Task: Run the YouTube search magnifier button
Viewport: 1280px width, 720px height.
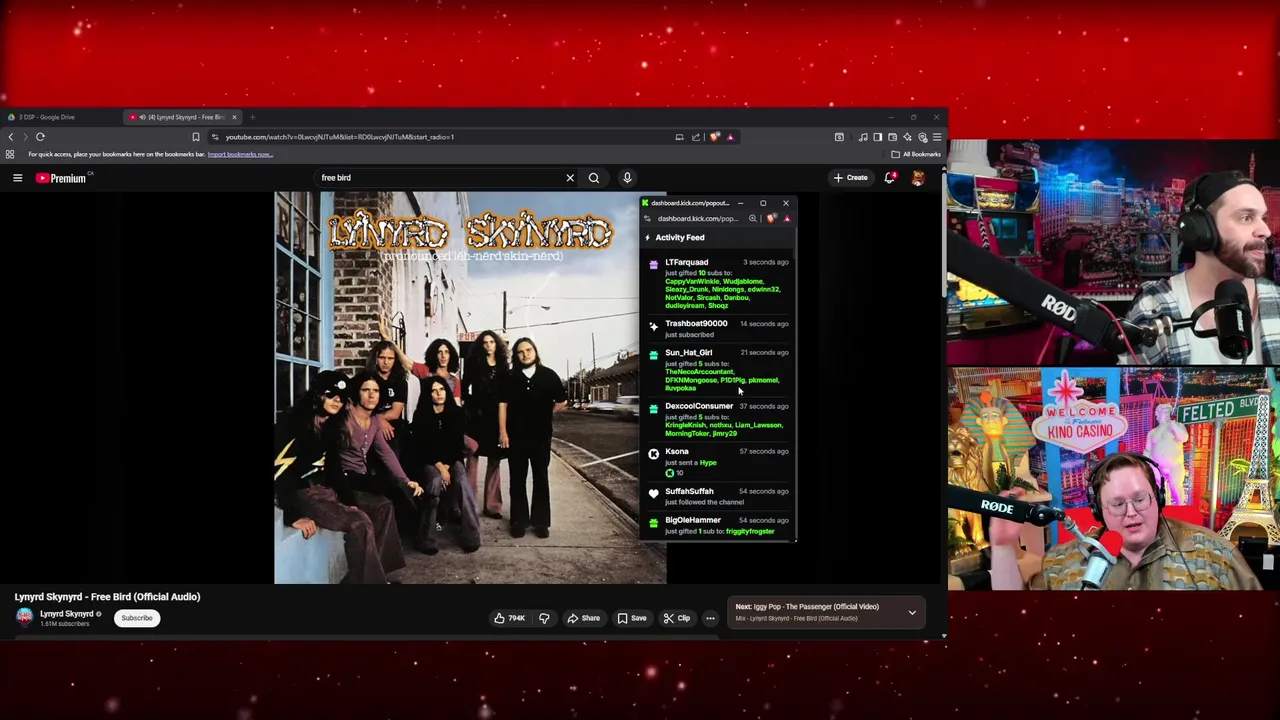Action: (x=594, y=178)
